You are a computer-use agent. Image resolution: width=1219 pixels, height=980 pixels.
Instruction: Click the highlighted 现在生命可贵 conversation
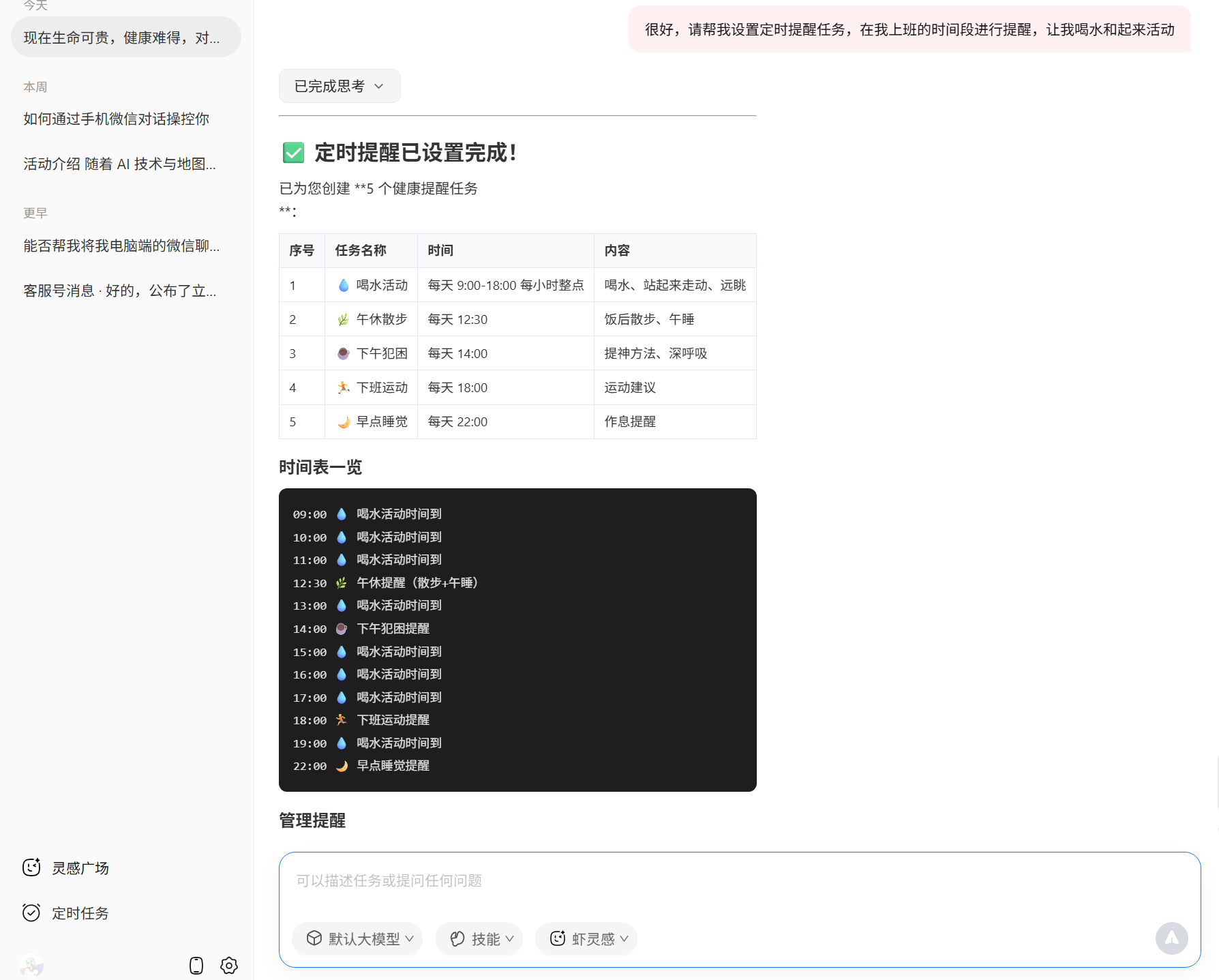click(121, 37)
